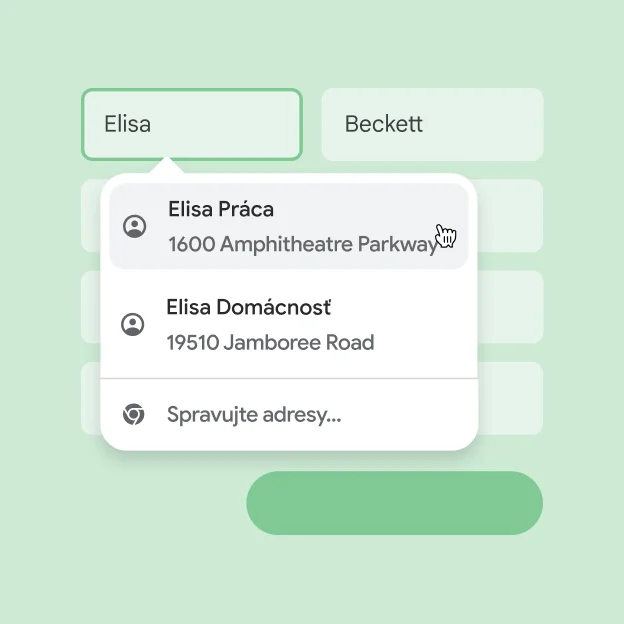Viewport: 624px width, 624px height.
Task: Click the Beckett last name field
Action: [432, 124]
